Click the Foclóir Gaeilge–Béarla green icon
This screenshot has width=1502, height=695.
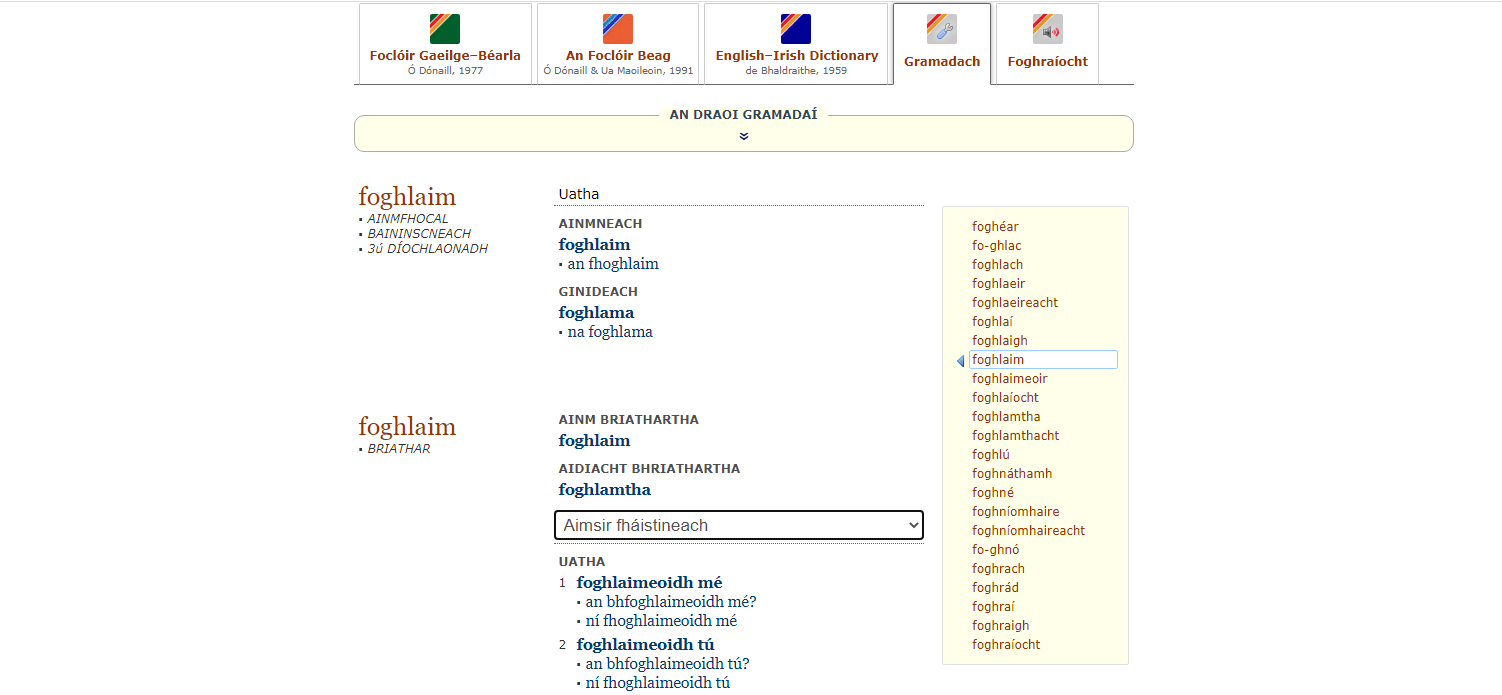click(444, 29)
